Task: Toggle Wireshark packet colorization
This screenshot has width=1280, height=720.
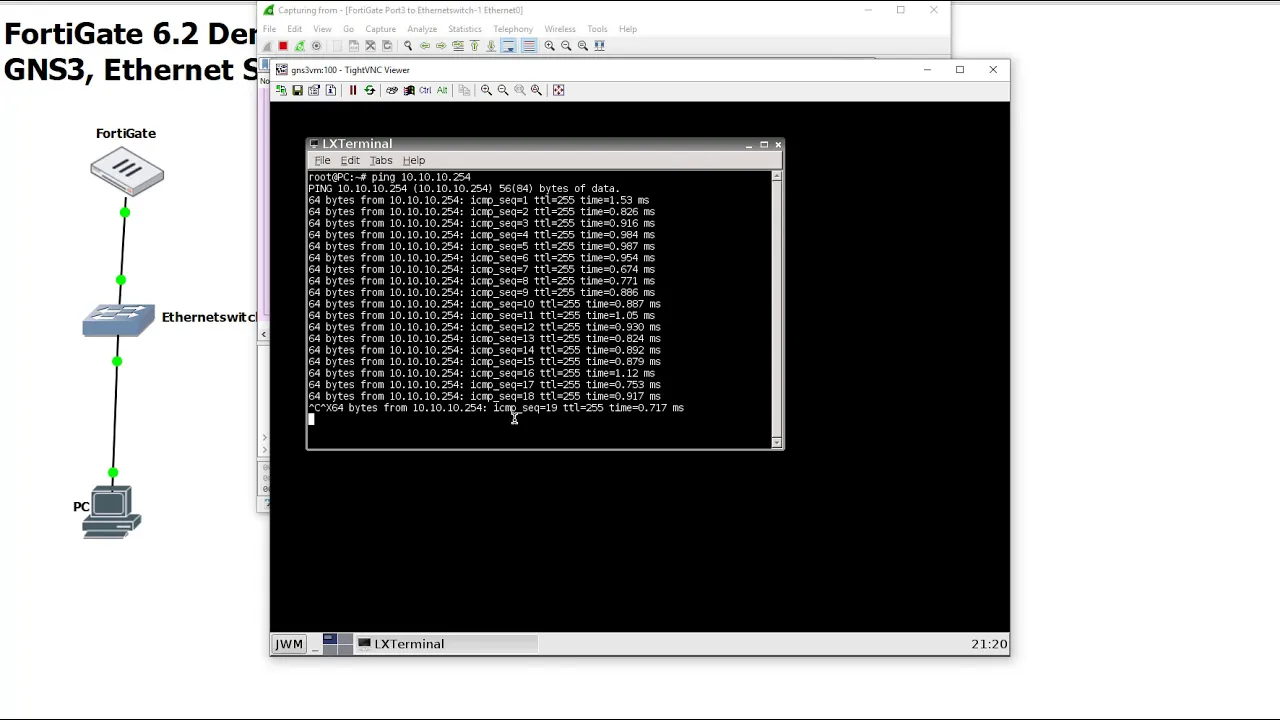Action: 529,46
